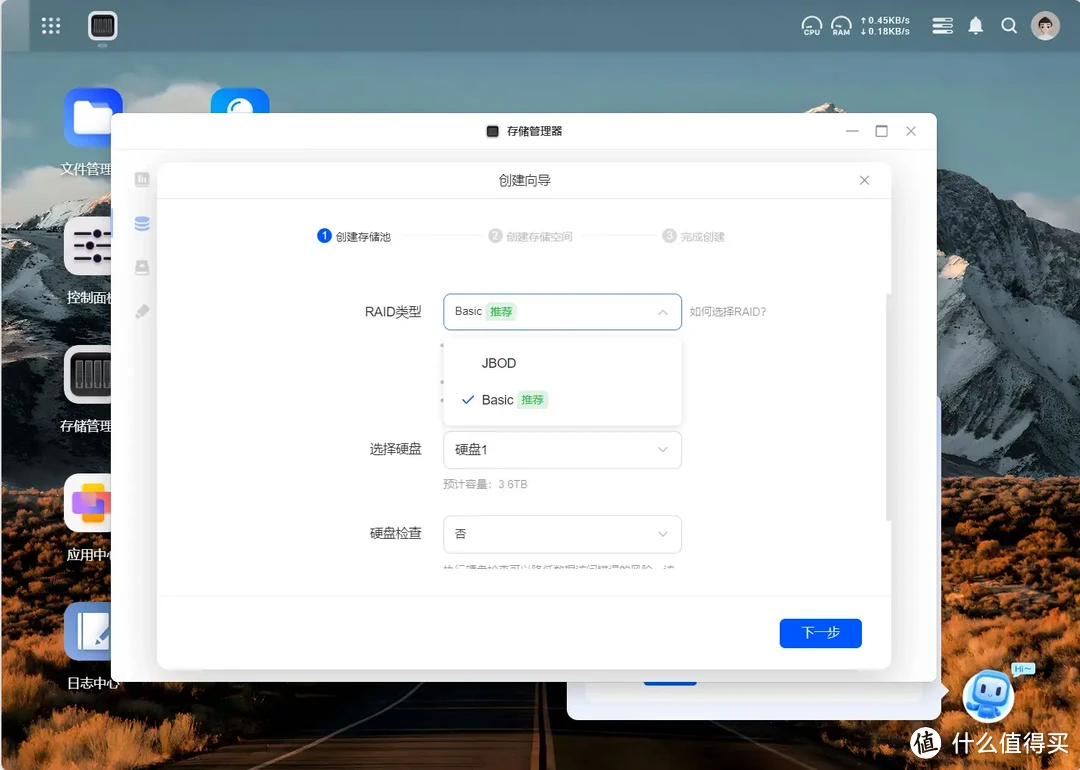Open the CPU usage monitor in top bar
The height and width of the screenshot is (770, 1080).
click(x=812, y=25)
